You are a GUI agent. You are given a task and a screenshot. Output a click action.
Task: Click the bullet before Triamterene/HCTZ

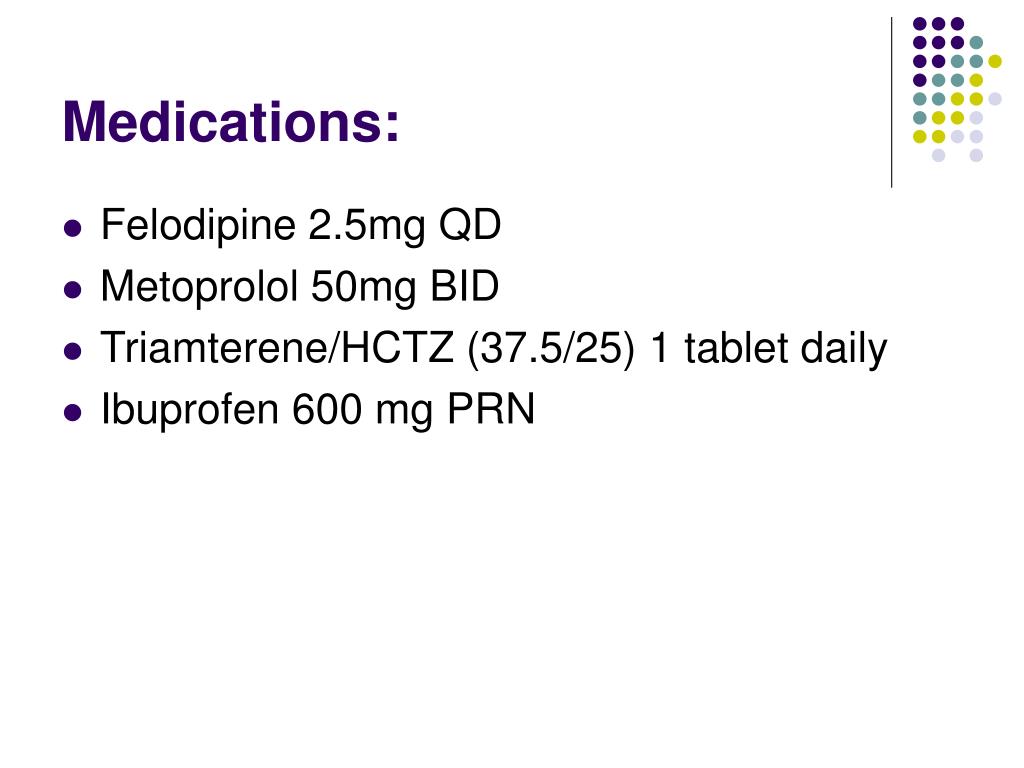(73, 351)
